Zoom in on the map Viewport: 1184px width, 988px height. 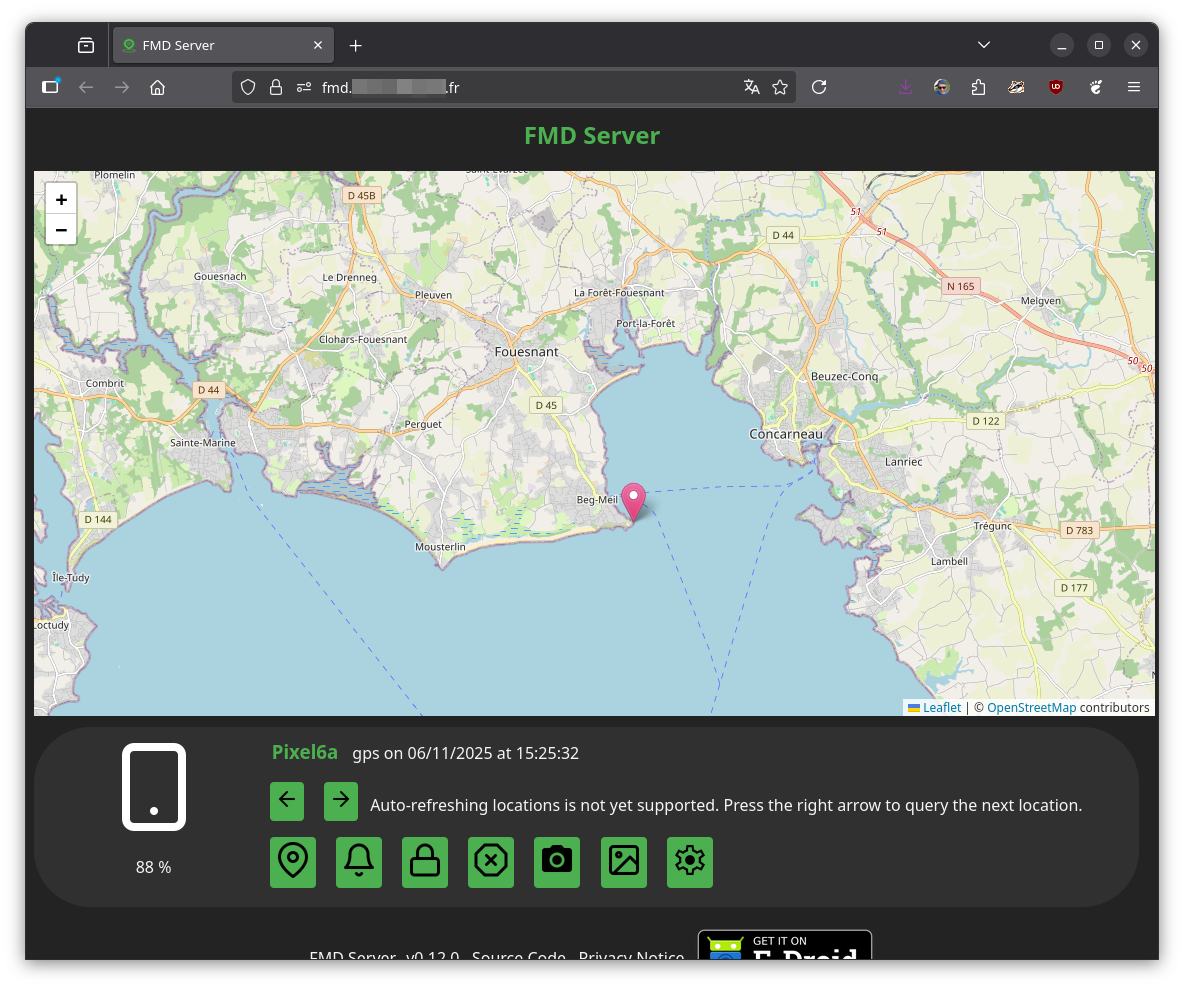point(61,200)
